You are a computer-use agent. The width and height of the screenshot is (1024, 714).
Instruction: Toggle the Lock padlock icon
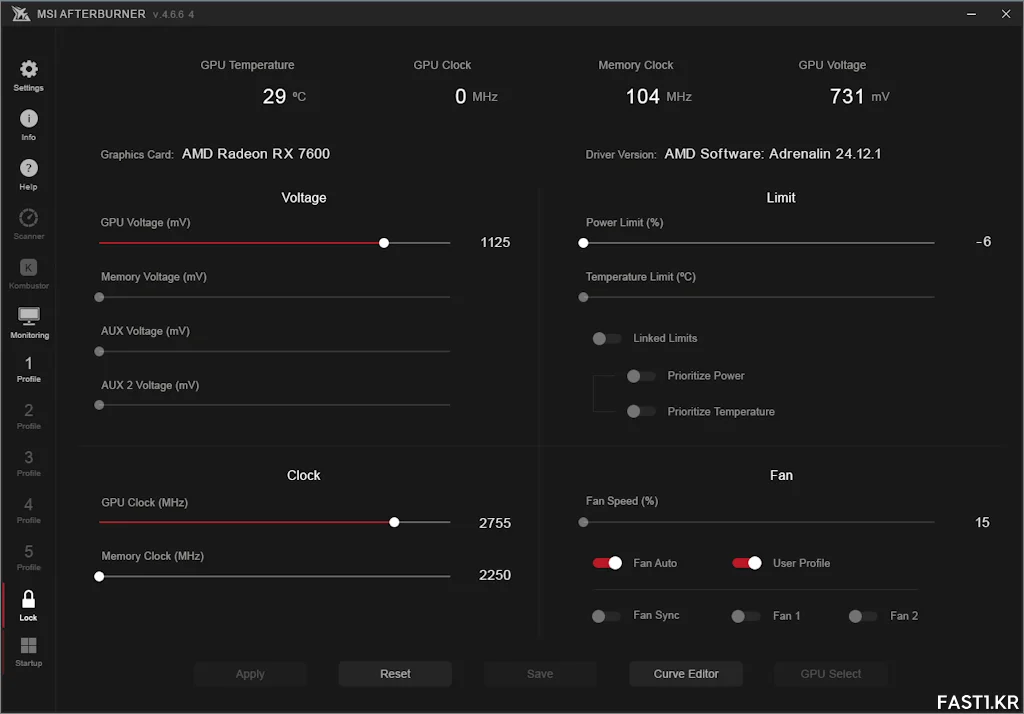tap(28, 599)
